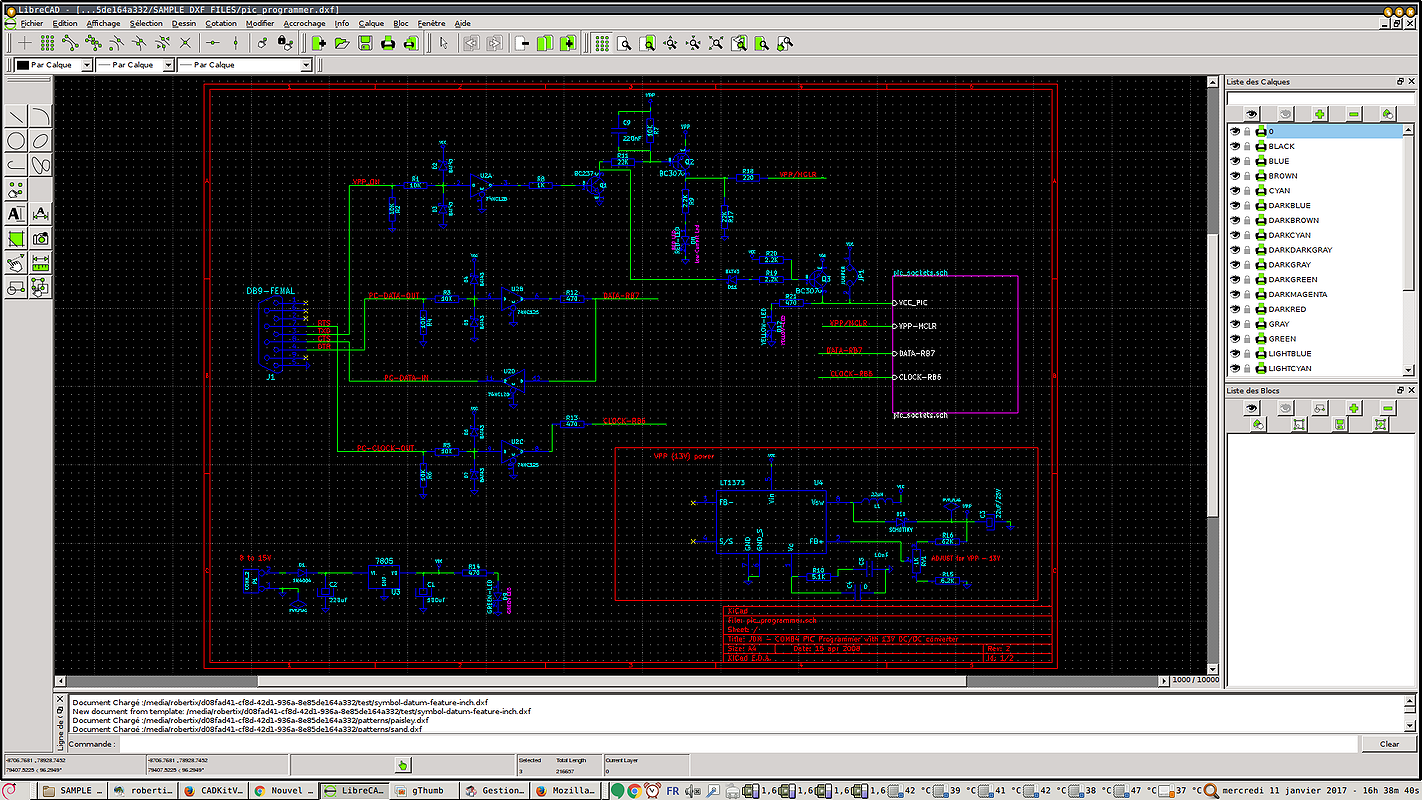Save the current drawing
The width and height of the screenshot is (1422, 800).
coord(365,43)
